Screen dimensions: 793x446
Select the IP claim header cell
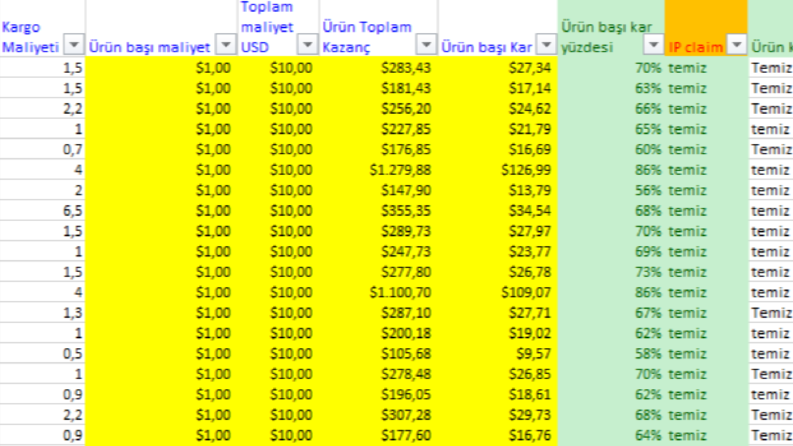(x=706, y=28)
